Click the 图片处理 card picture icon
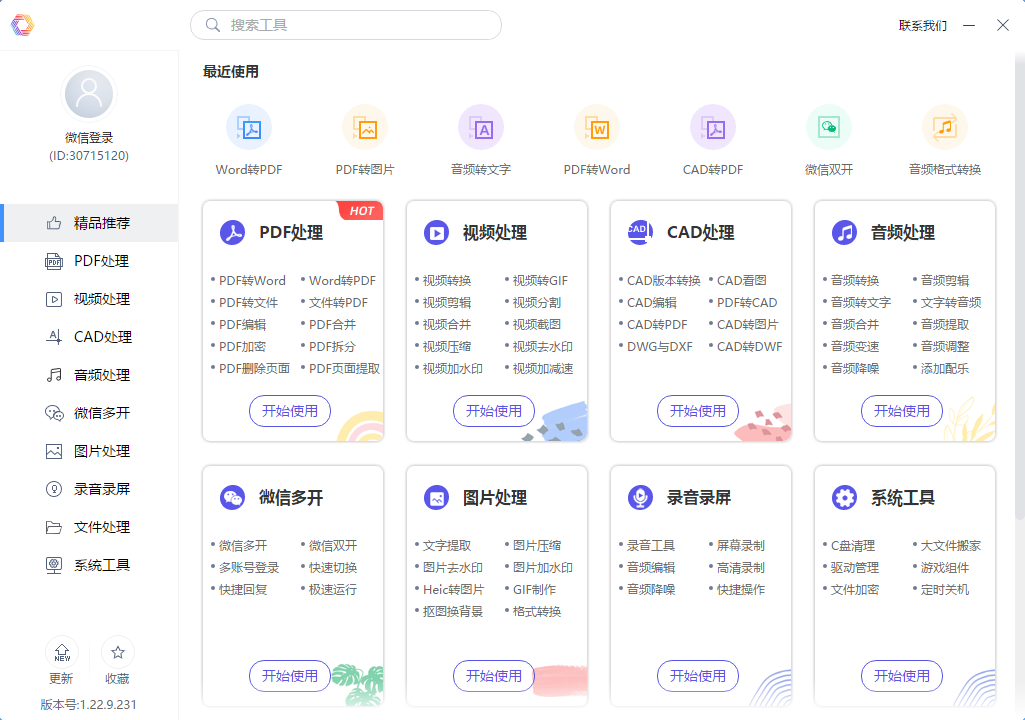The image size is (1025, 720). tap(436, 498)
